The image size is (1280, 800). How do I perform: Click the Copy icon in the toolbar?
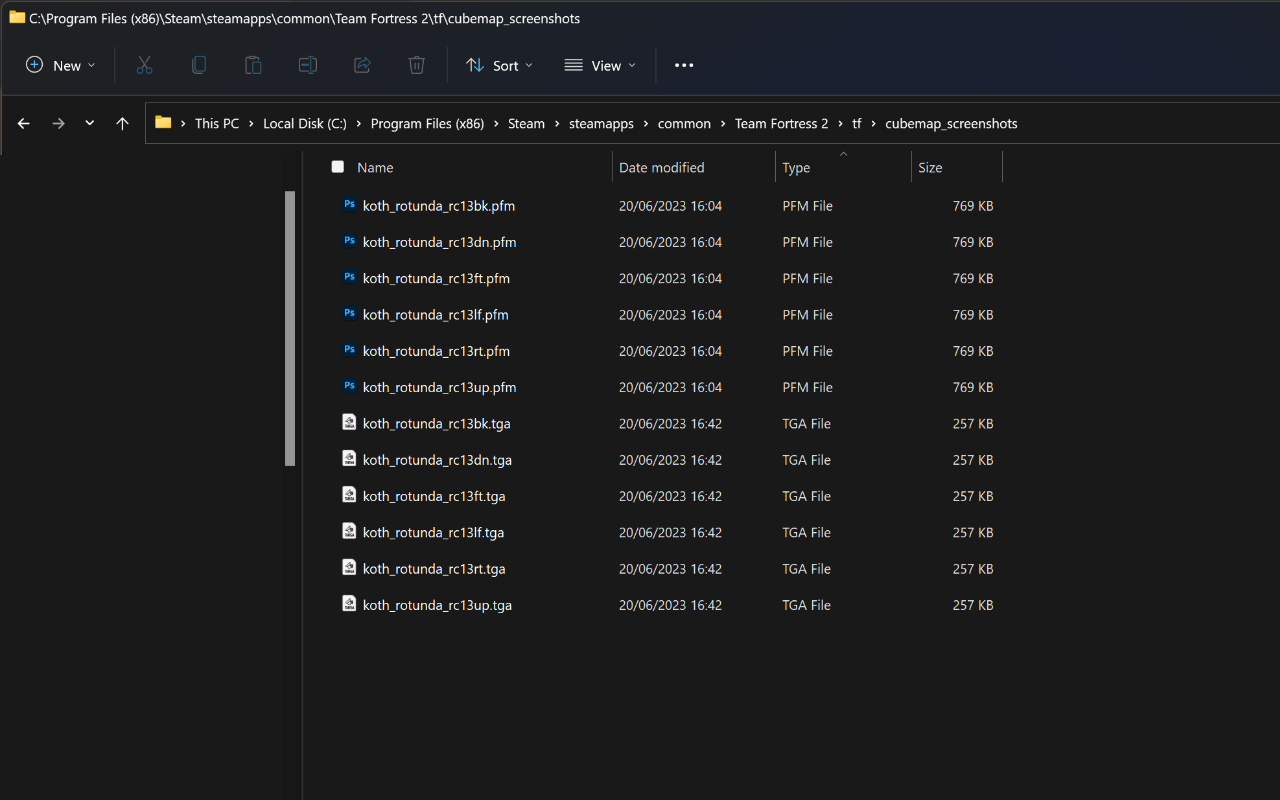(x=199, y=65)
